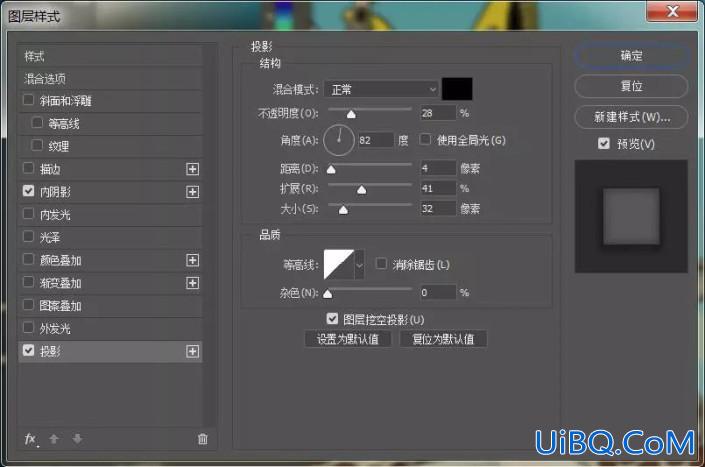
Task: Uncheck the 投影 effect checkbox
Action: point(28,351)
